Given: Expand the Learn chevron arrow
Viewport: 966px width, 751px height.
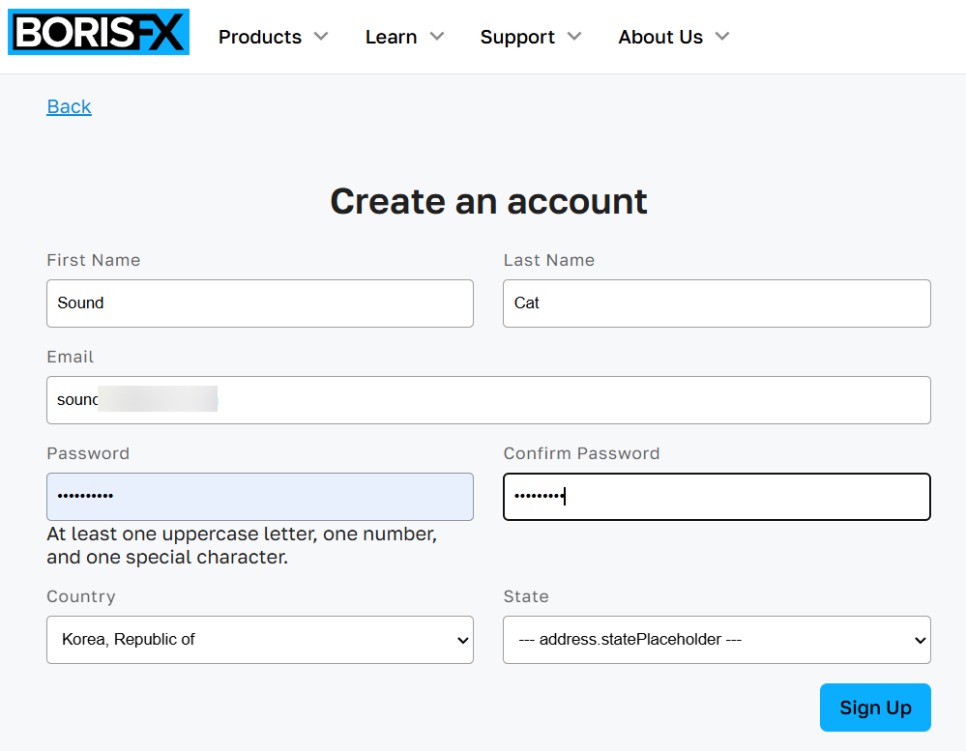Looking at the screenshot, I should click(437, 36).
